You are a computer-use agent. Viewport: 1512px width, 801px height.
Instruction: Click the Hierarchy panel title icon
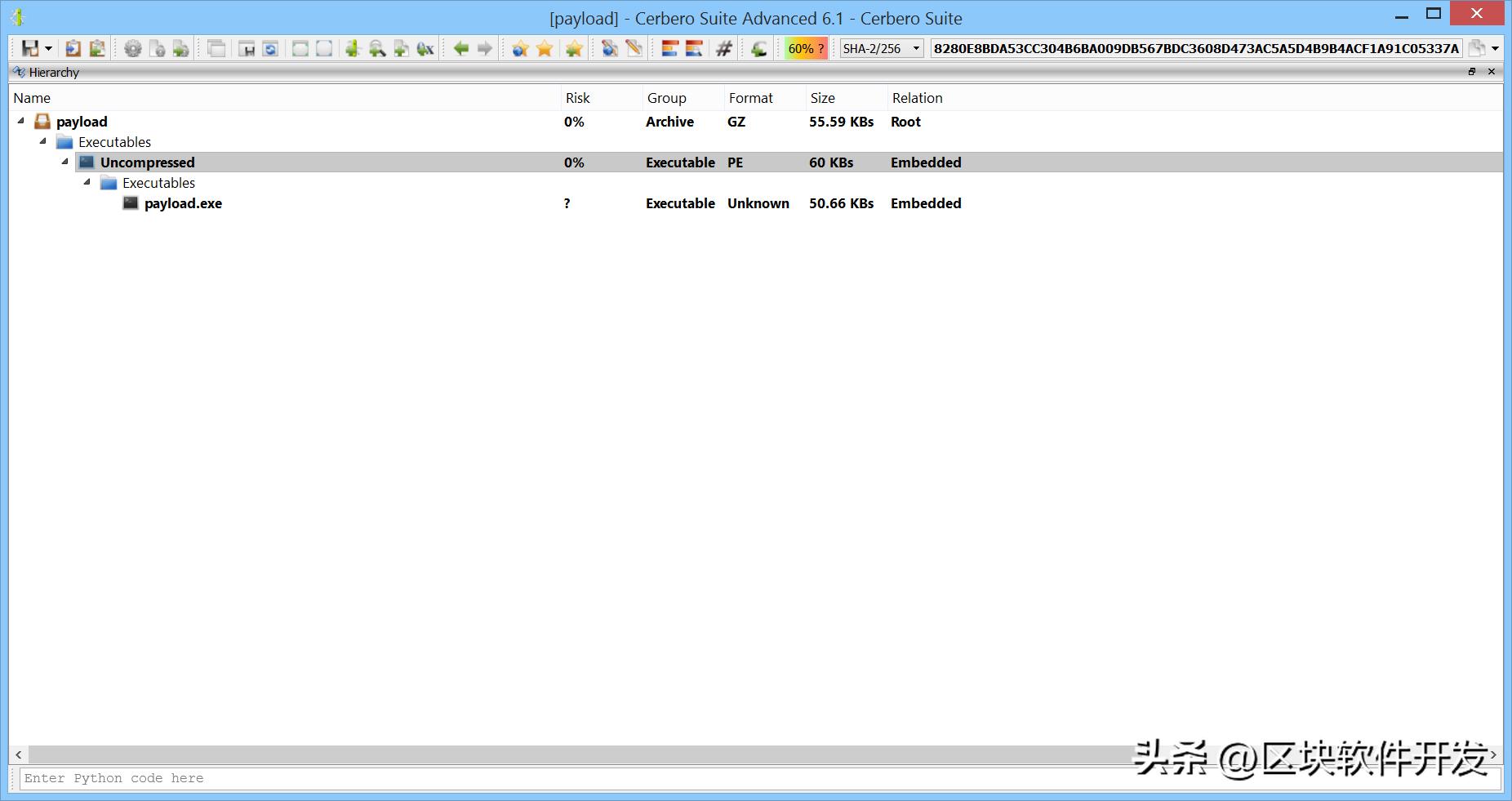click(x=20, y=72)
